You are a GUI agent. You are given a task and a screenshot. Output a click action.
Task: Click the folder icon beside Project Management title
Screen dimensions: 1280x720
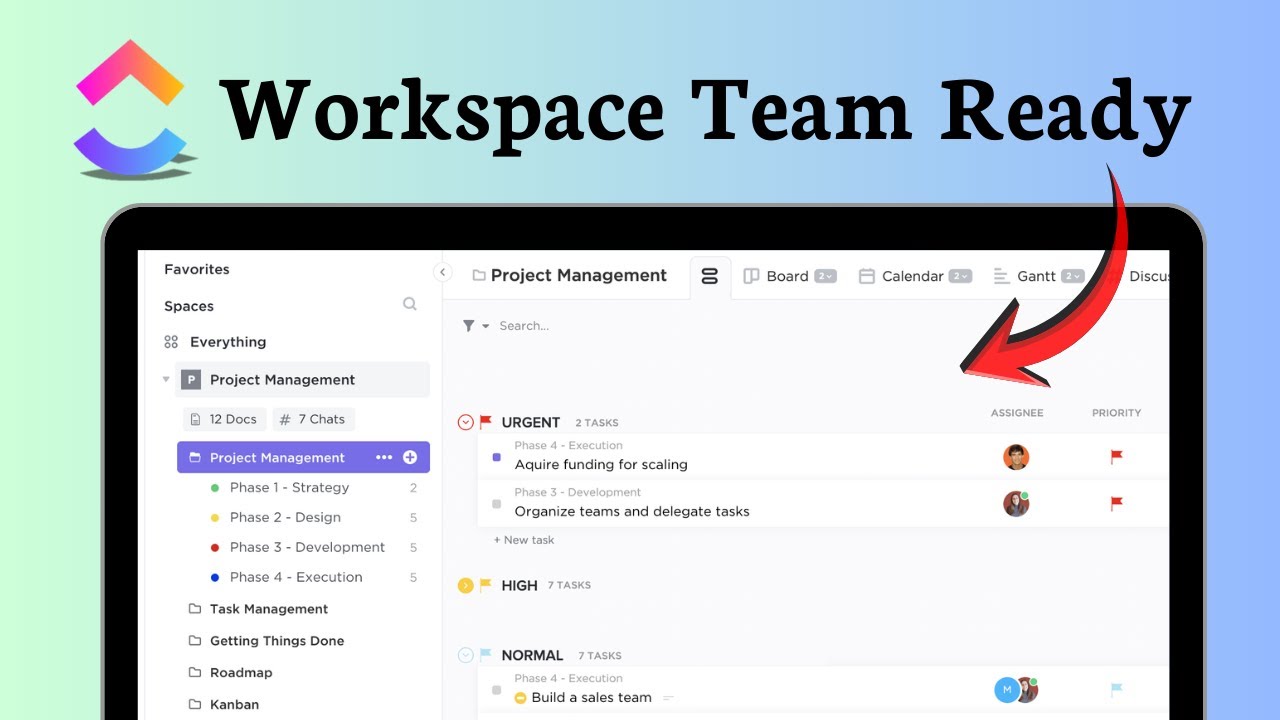(479, 276)
